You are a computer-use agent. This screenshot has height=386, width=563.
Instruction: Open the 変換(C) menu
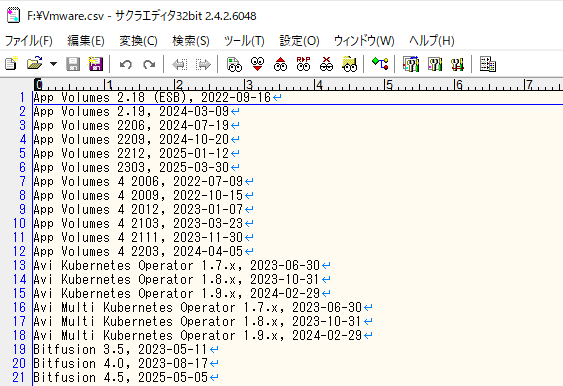(138, 41)
